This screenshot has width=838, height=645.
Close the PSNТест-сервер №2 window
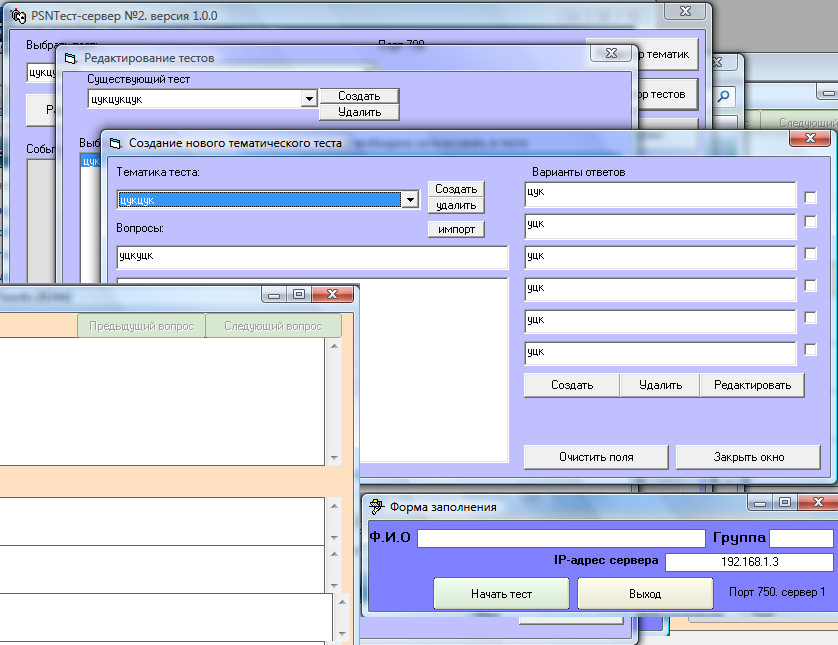(x=686, y=11)
